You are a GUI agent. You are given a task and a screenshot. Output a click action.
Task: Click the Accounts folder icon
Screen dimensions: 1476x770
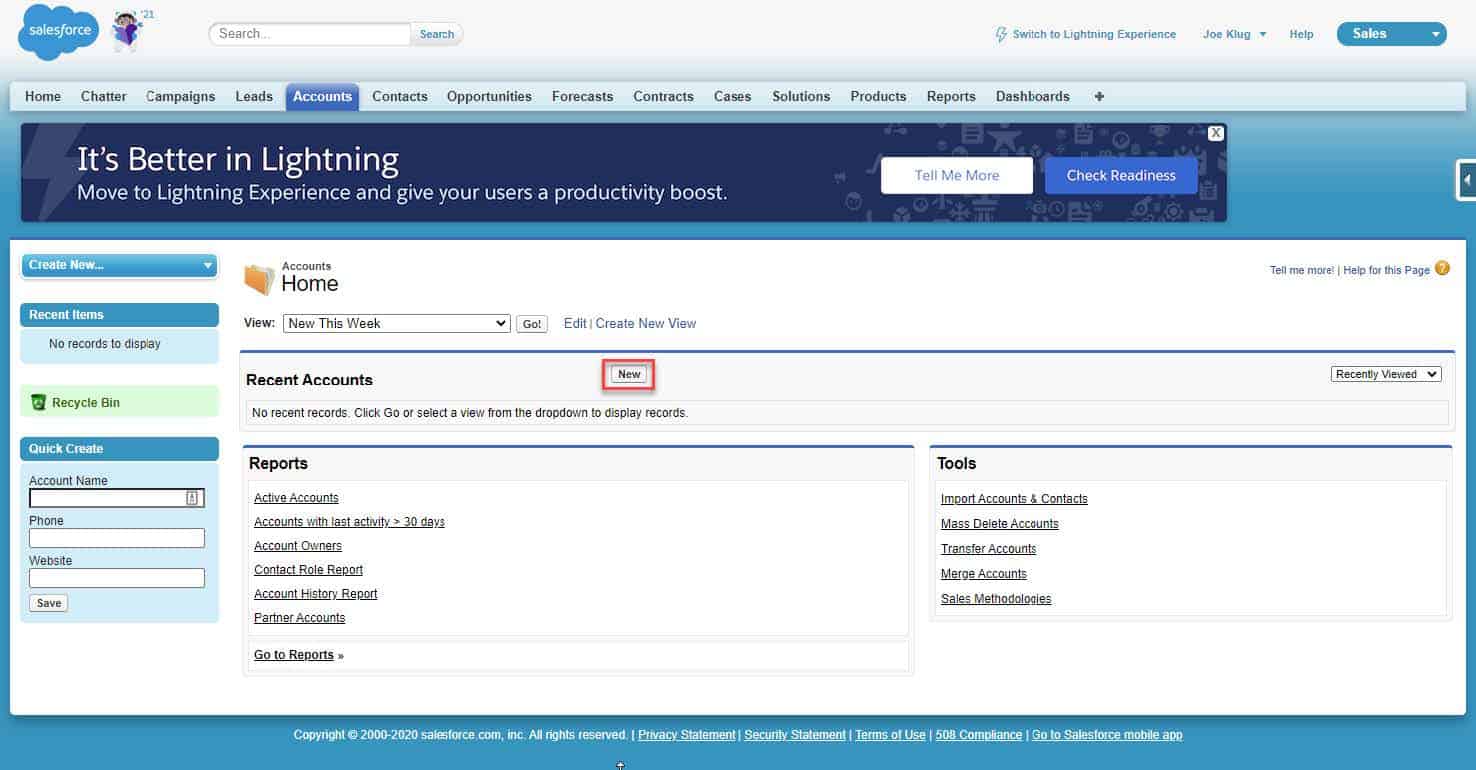(259, 279)
